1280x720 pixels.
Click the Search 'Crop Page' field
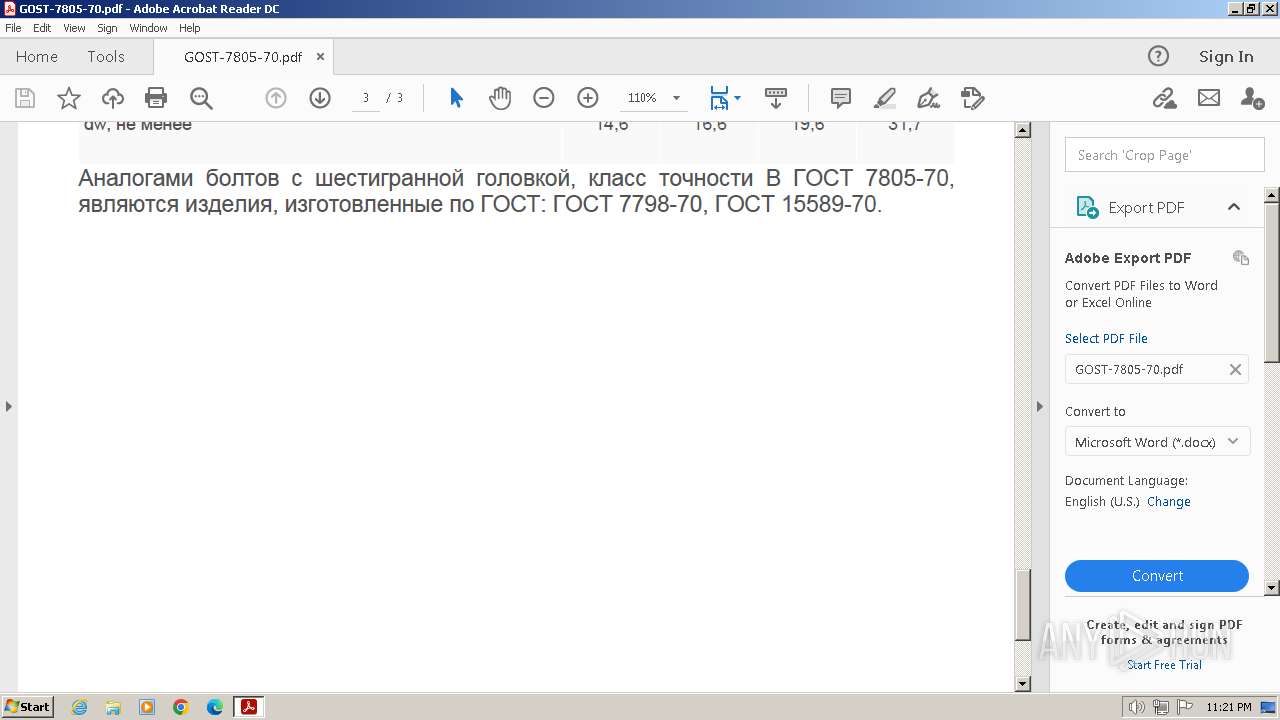[1165, 155]
